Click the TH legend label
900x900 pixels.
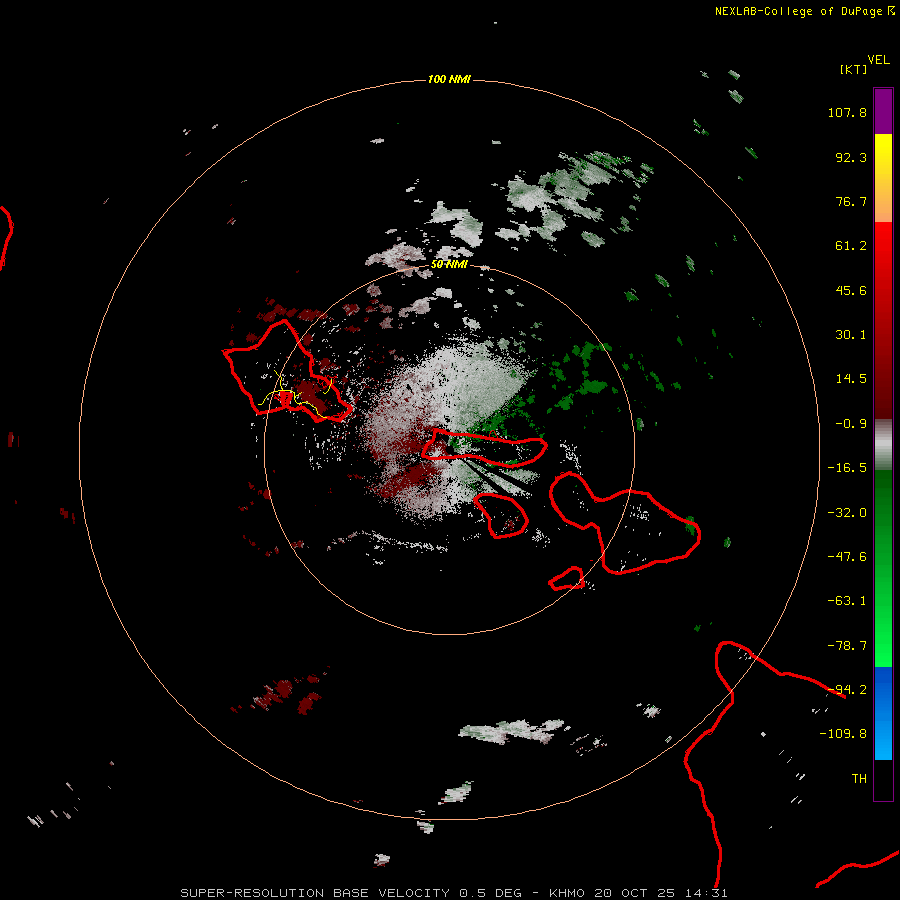point(859,778)
